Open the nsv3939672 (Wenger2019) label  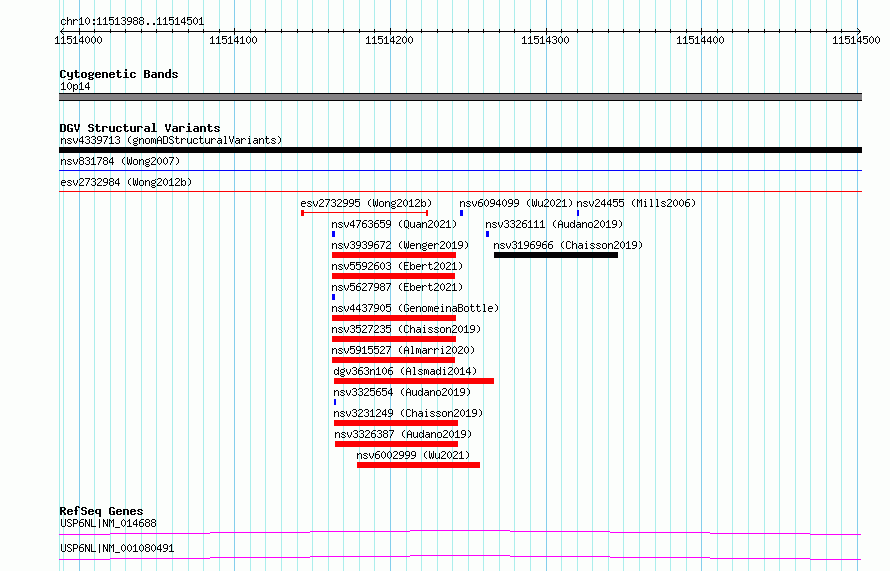[400, 245]
